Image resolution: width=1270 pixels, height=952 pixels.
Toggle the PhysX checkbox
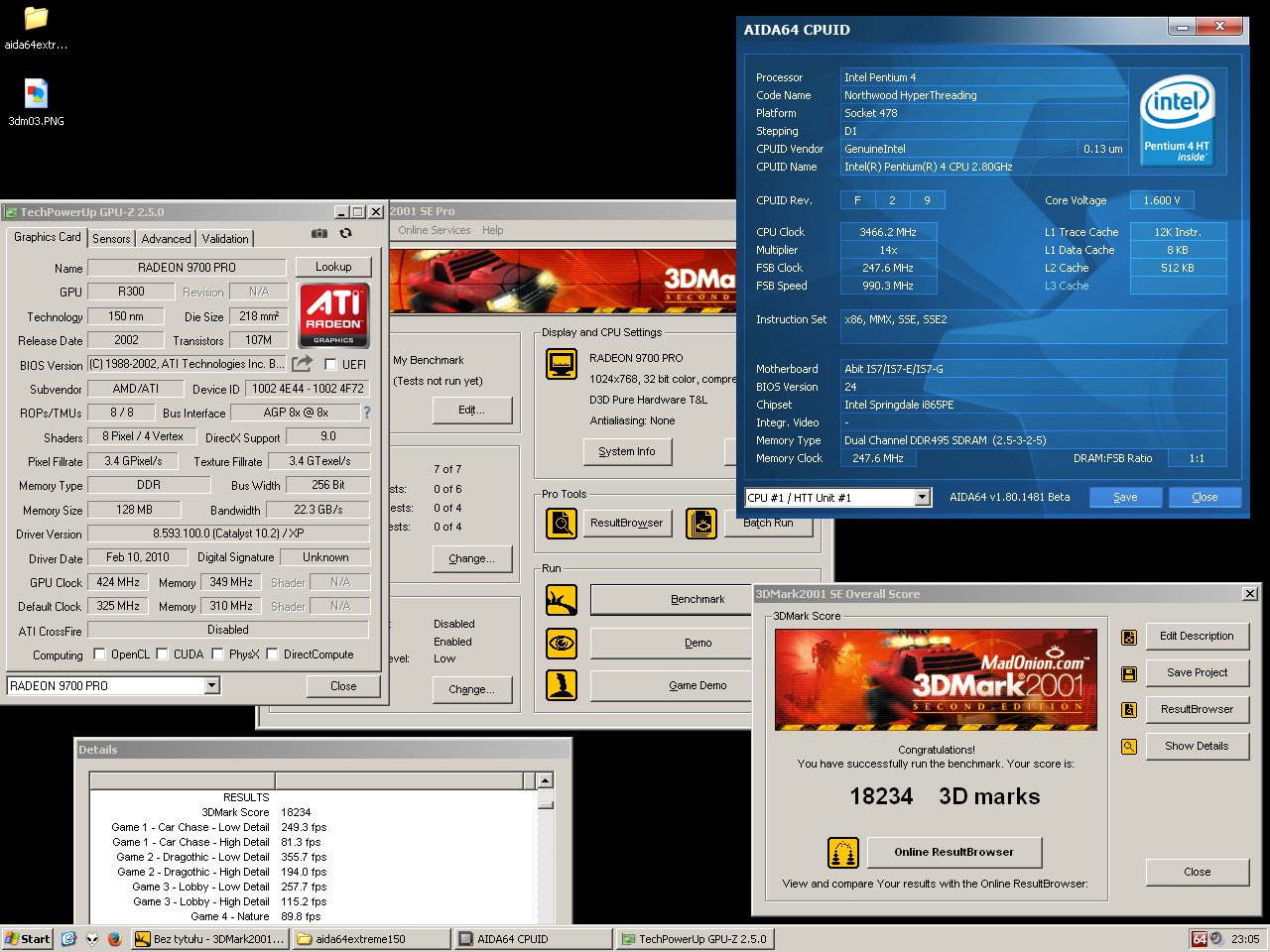click(x=217, y=654)
